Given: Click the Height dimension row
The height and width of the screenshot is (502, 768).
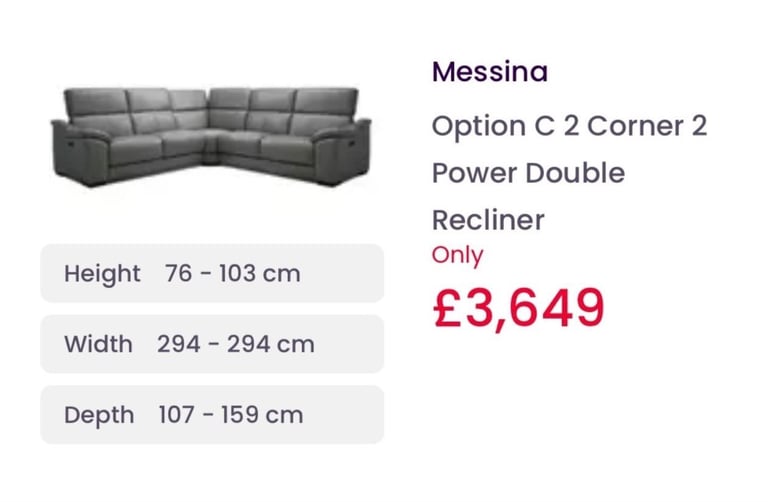Looking at the screenshot, I should click(x=212, y=273).
